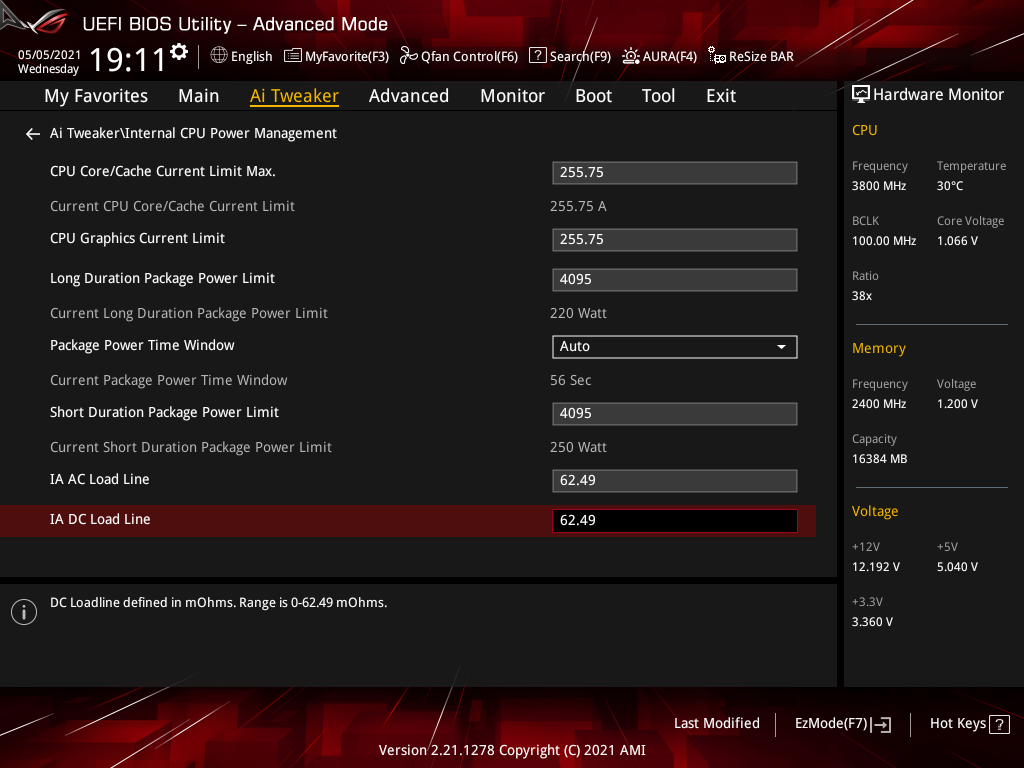Image resolution: width=1024 pixels, height=768 pixels.
Task: Click the Voltage section heading
Action: [874, 511]
